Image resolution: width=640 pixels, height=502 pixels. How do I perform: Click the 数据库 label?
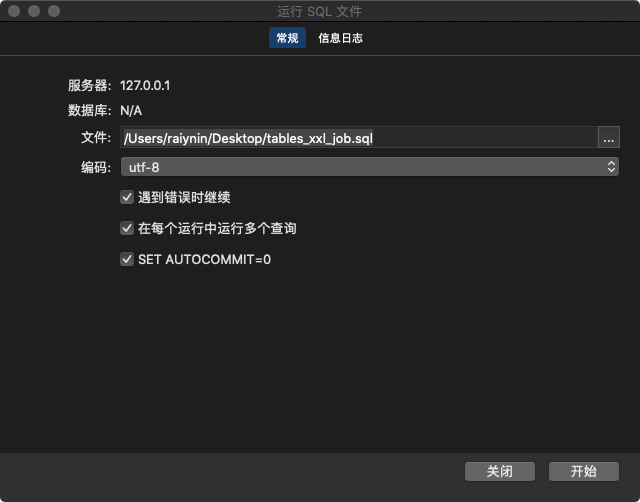pyautogui.click(x=89, y=111)
